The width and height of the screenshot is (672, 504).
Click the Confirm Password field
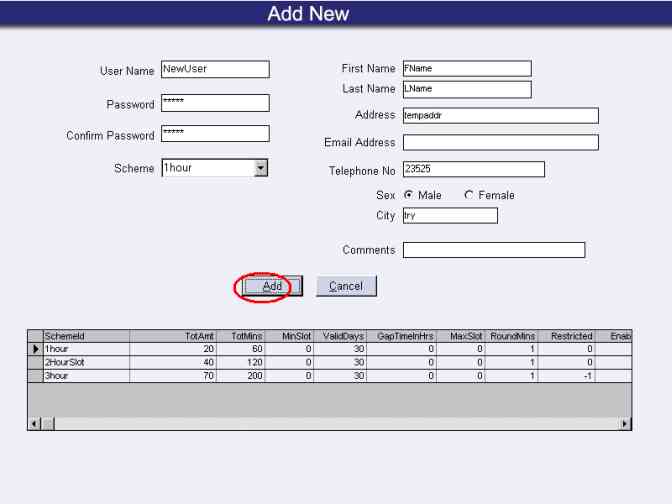pyautogui.click(x=215, y=134)
